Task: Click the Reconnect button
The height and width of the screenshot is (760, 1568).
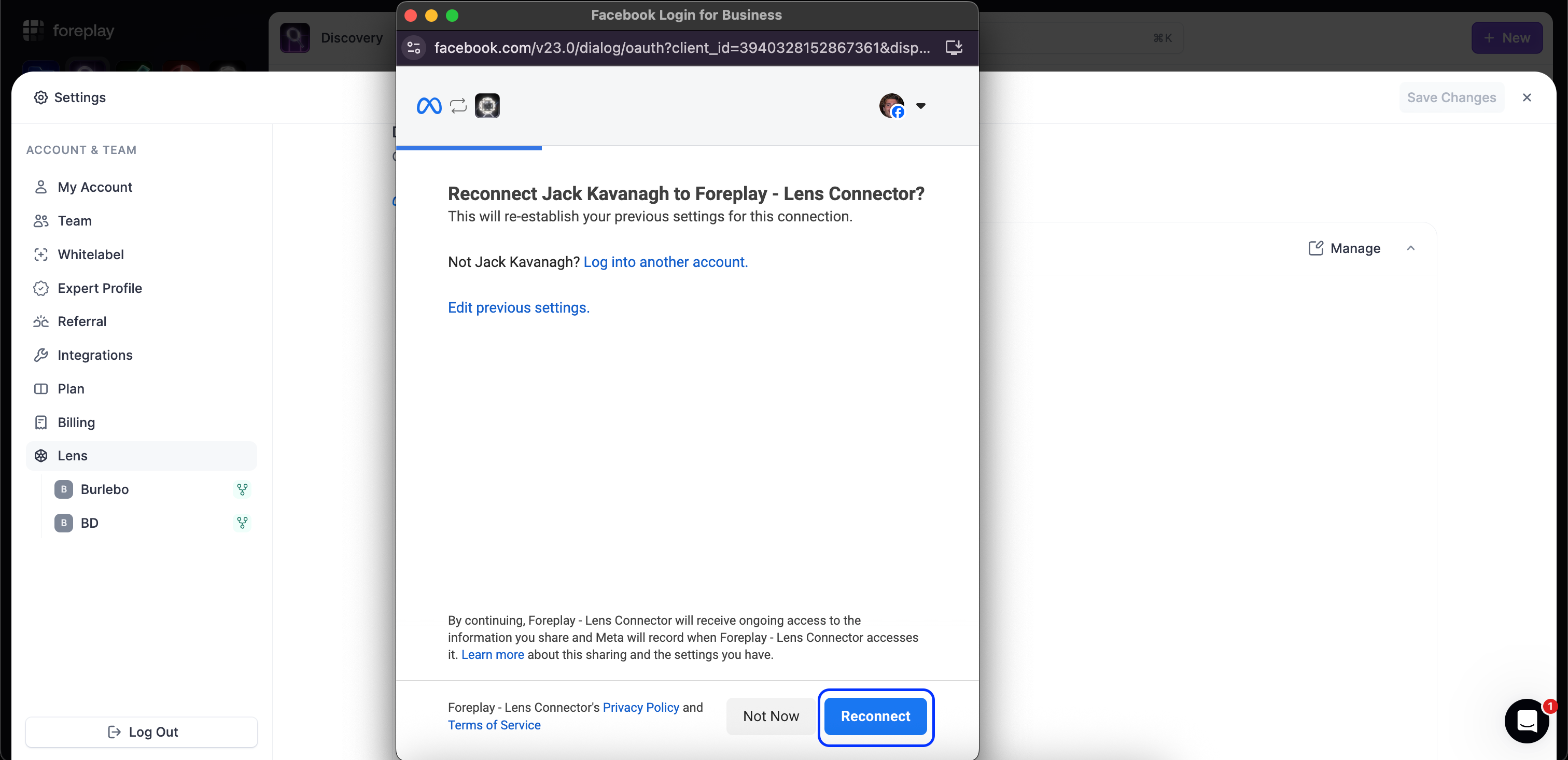Action: pyautogui.click(x=875, y=716)
